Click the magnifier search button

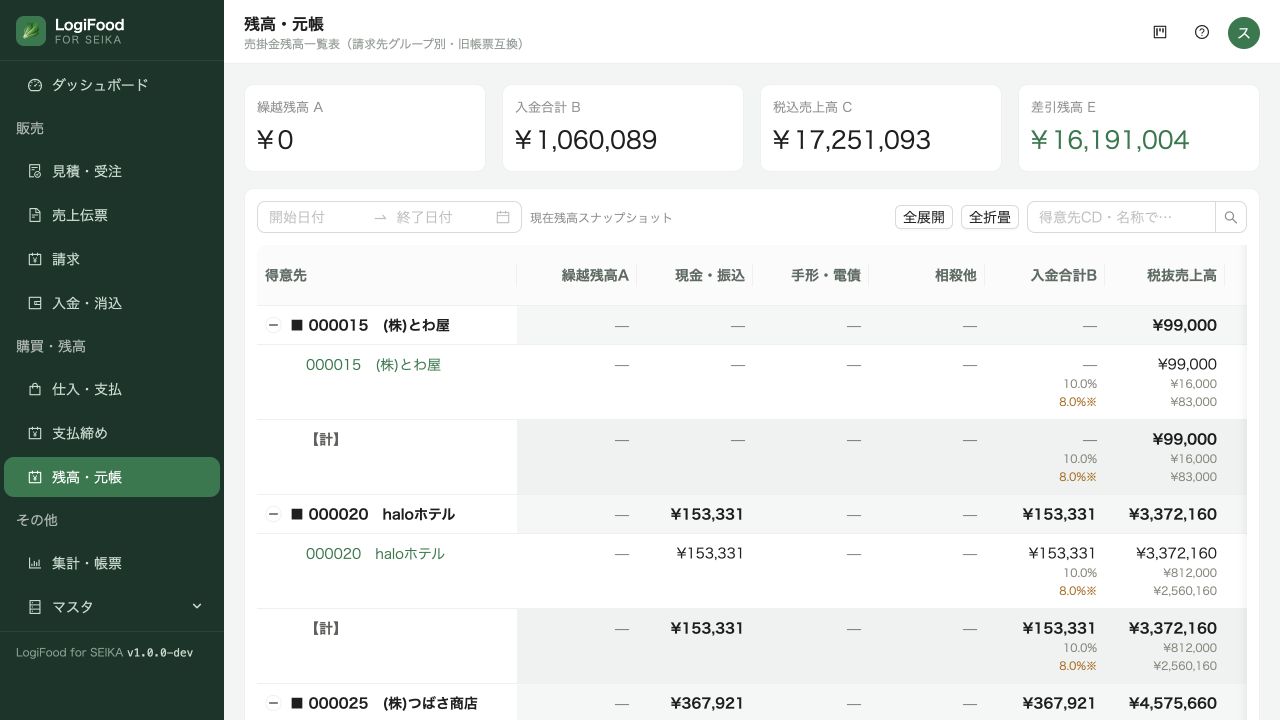(1231, 217)
